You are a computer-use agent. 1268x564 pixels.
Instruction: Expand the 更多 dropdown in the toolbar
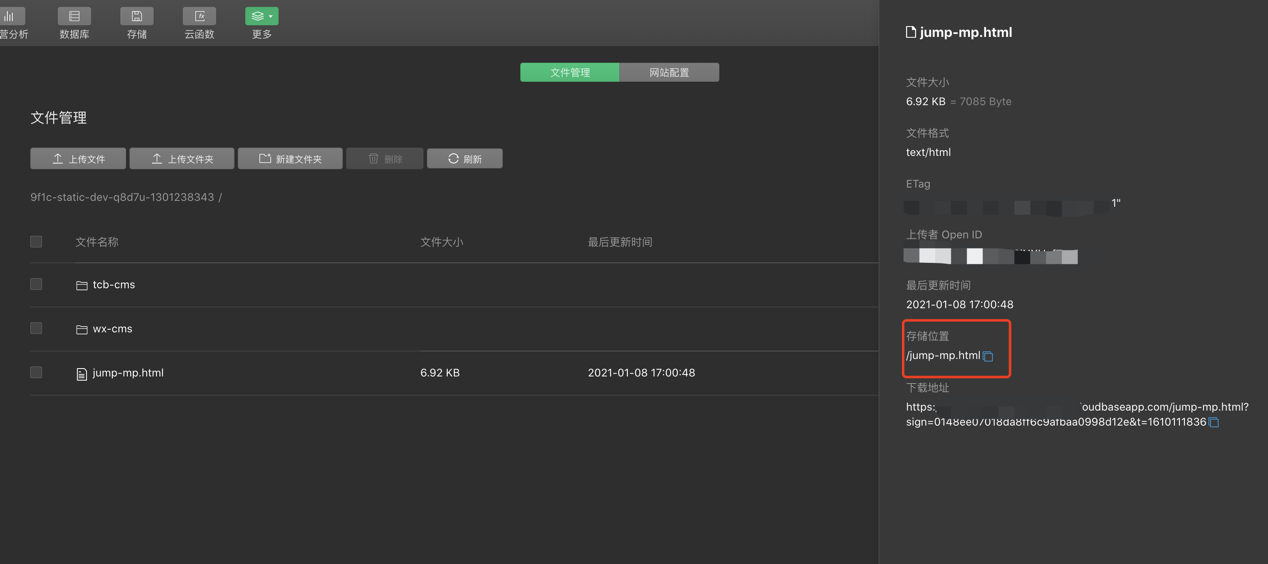pyautogui.click(x=262, y=17)
